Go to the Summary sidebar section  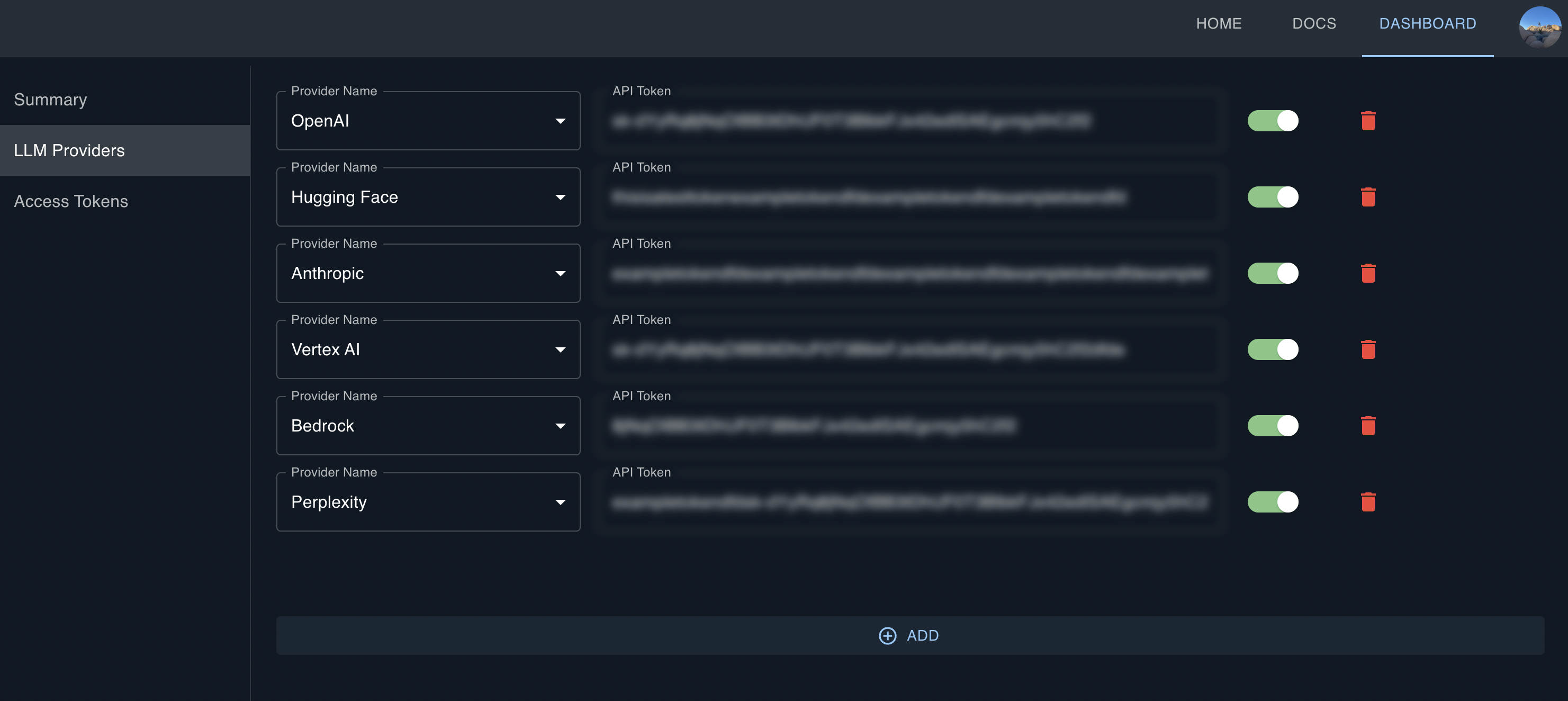50,99
